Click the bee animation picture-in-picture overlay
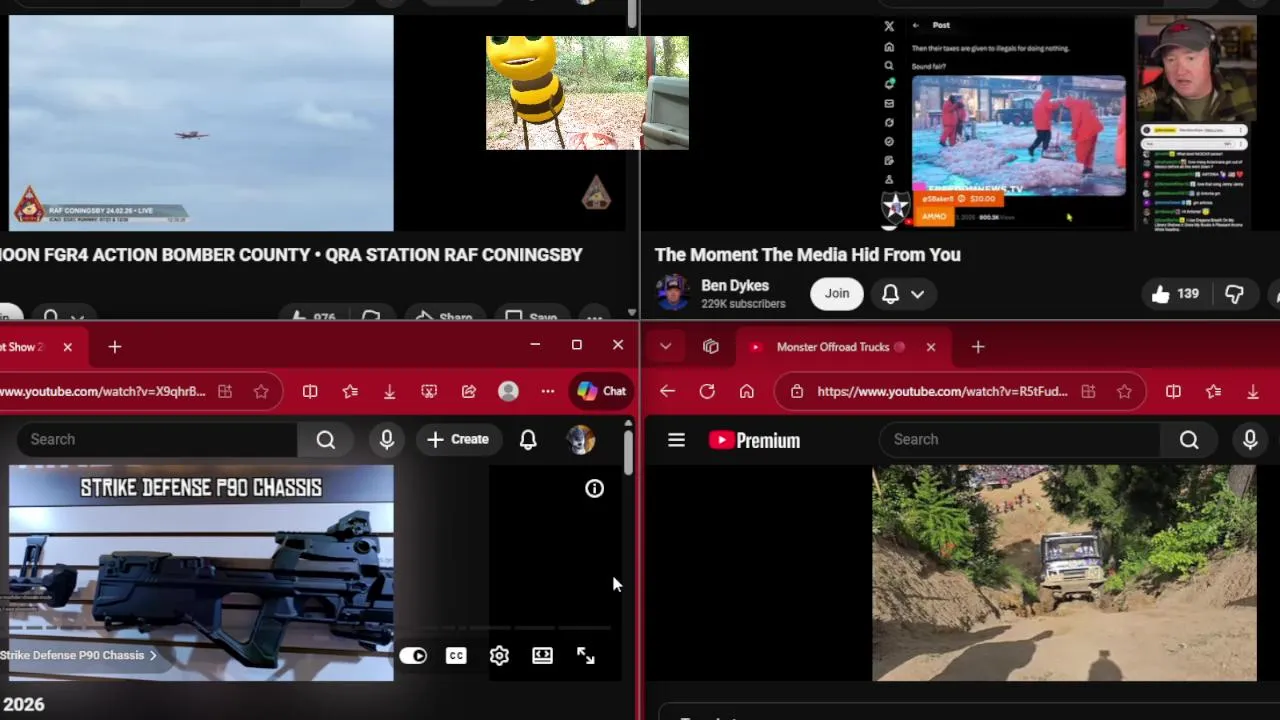 click(587, 93)
